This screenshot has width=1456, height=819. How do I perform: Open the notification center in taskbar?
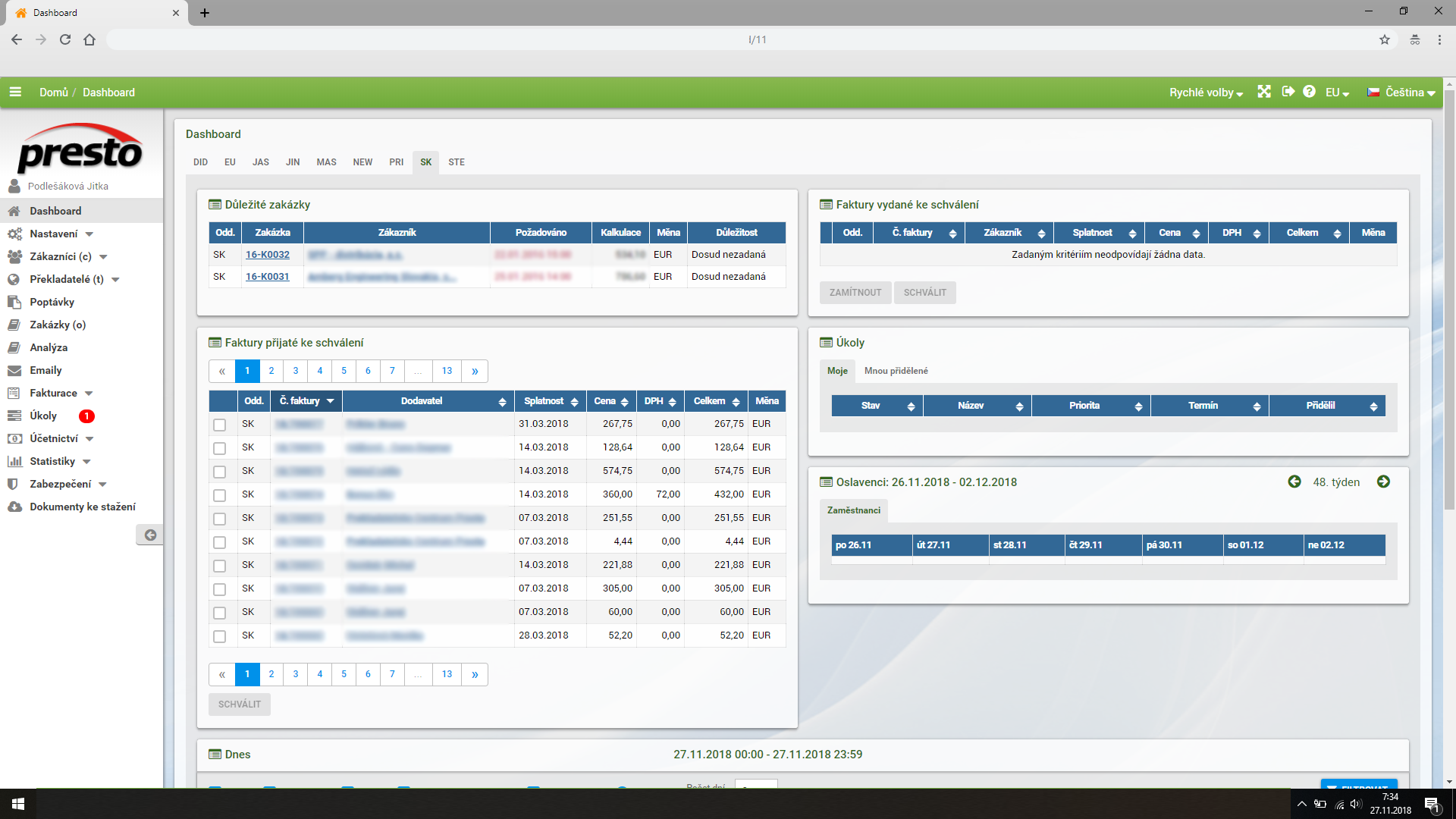(x=1432, y=805)
